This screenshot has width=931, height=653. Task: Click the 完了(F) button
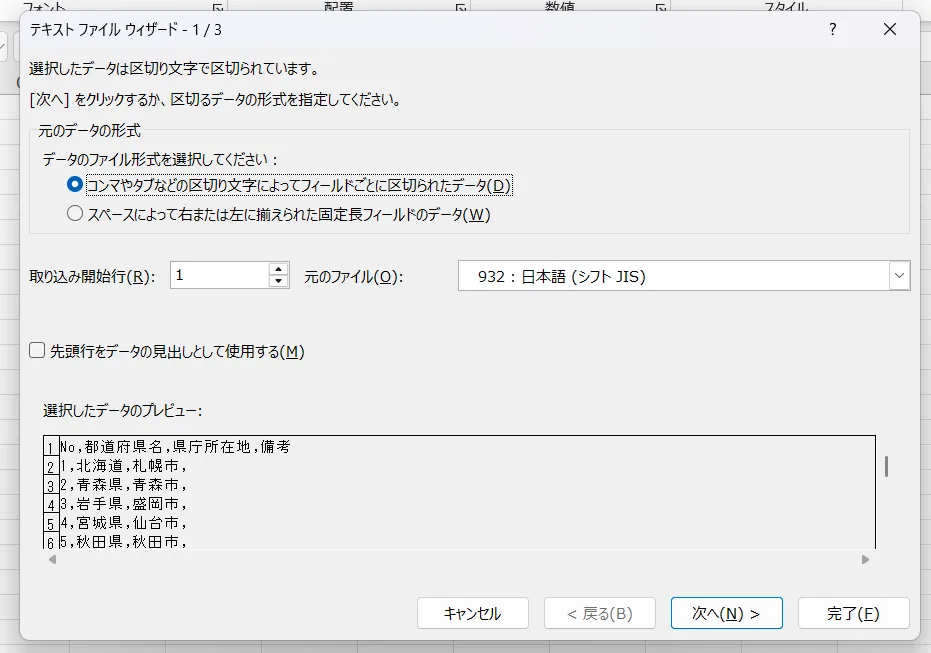coord(853,613)
